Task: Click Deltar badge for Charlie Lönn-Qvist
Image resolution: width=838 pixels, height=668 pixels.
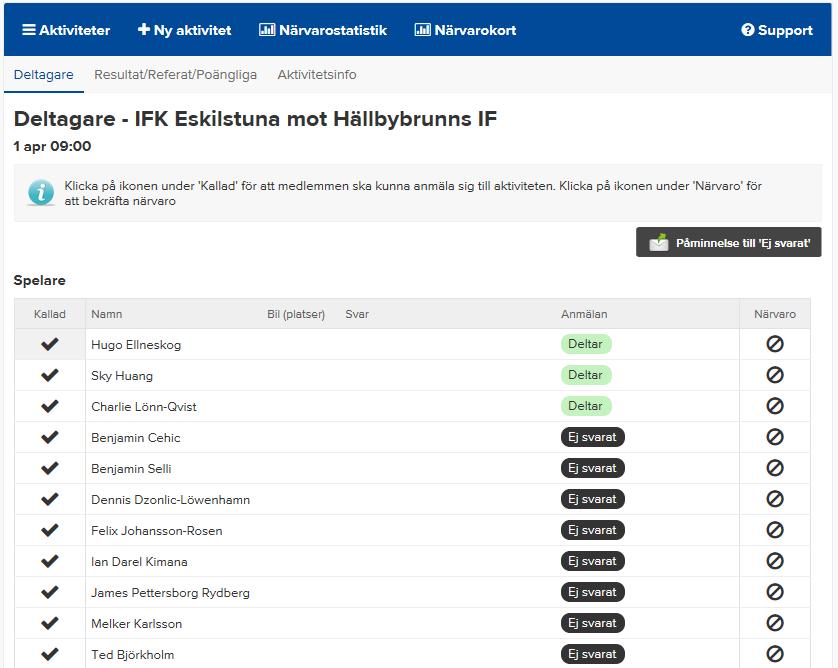Action: click(586, 406)
